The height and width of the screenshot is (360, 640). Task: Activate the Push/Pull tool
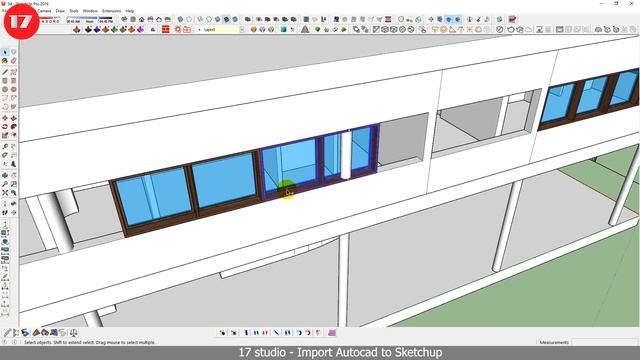(x=13, y=118)
